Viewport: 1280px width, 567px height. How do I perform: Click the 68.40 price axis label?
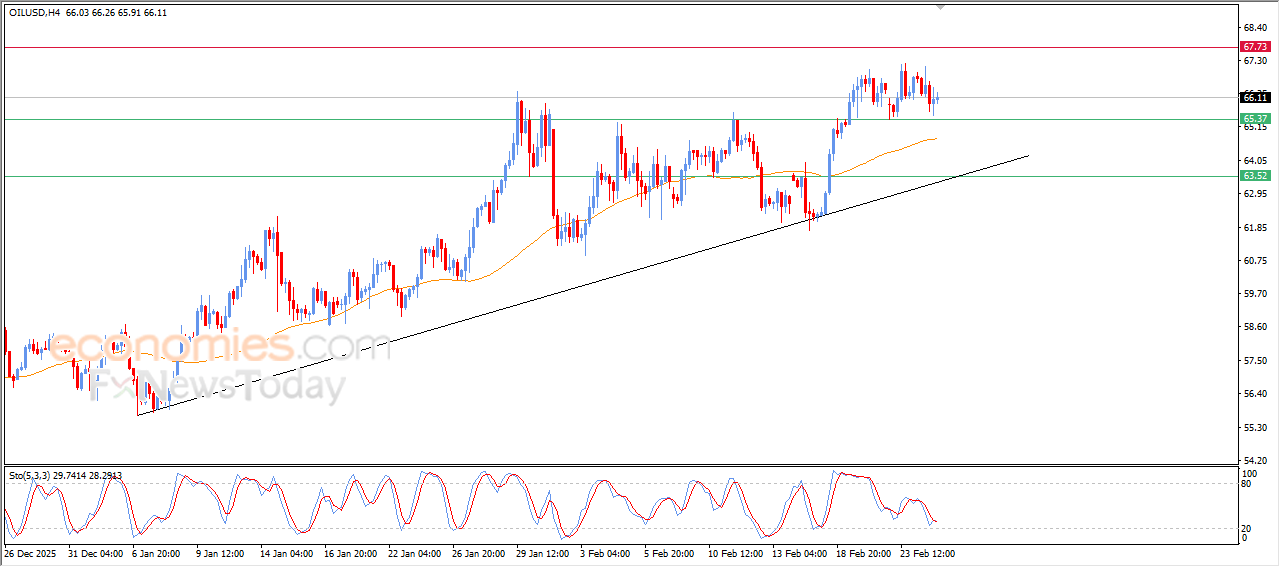1254,28
